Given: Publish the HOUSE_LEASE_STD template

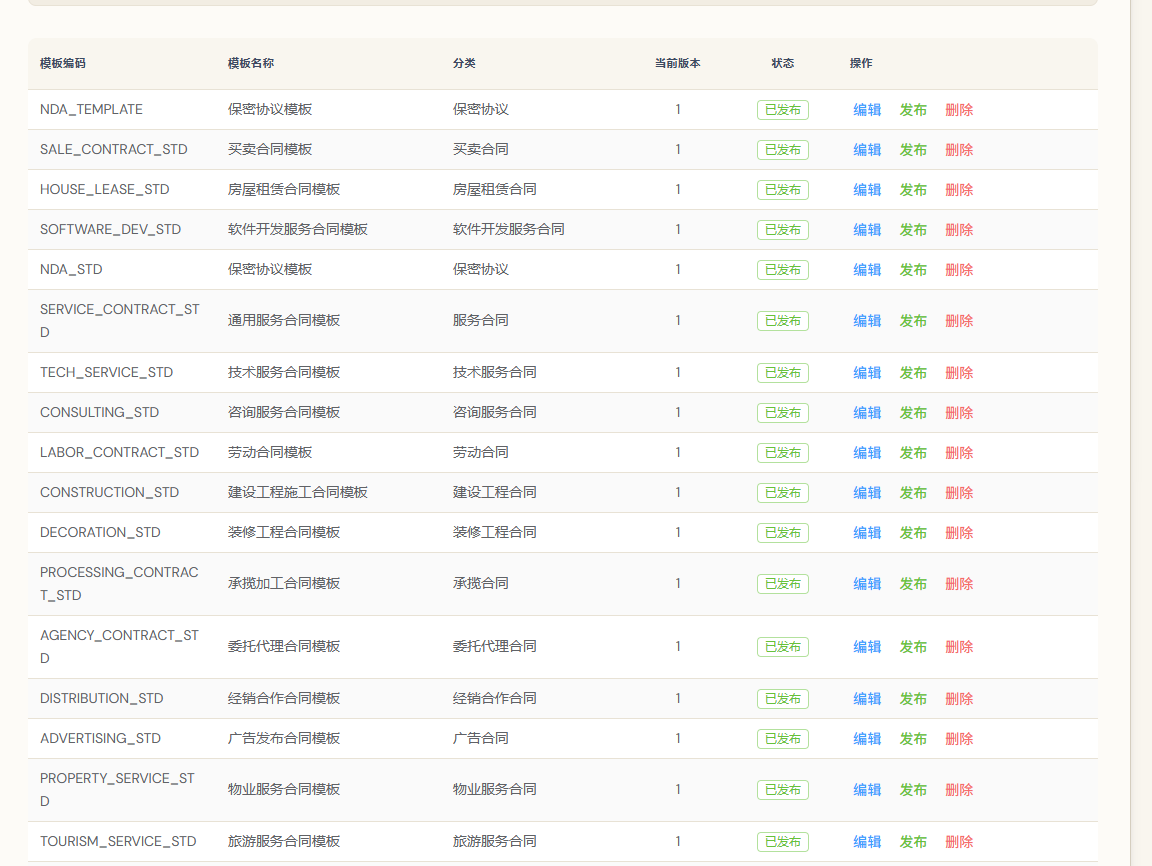Looking at the screenshot, I should (x=913, y=190).
